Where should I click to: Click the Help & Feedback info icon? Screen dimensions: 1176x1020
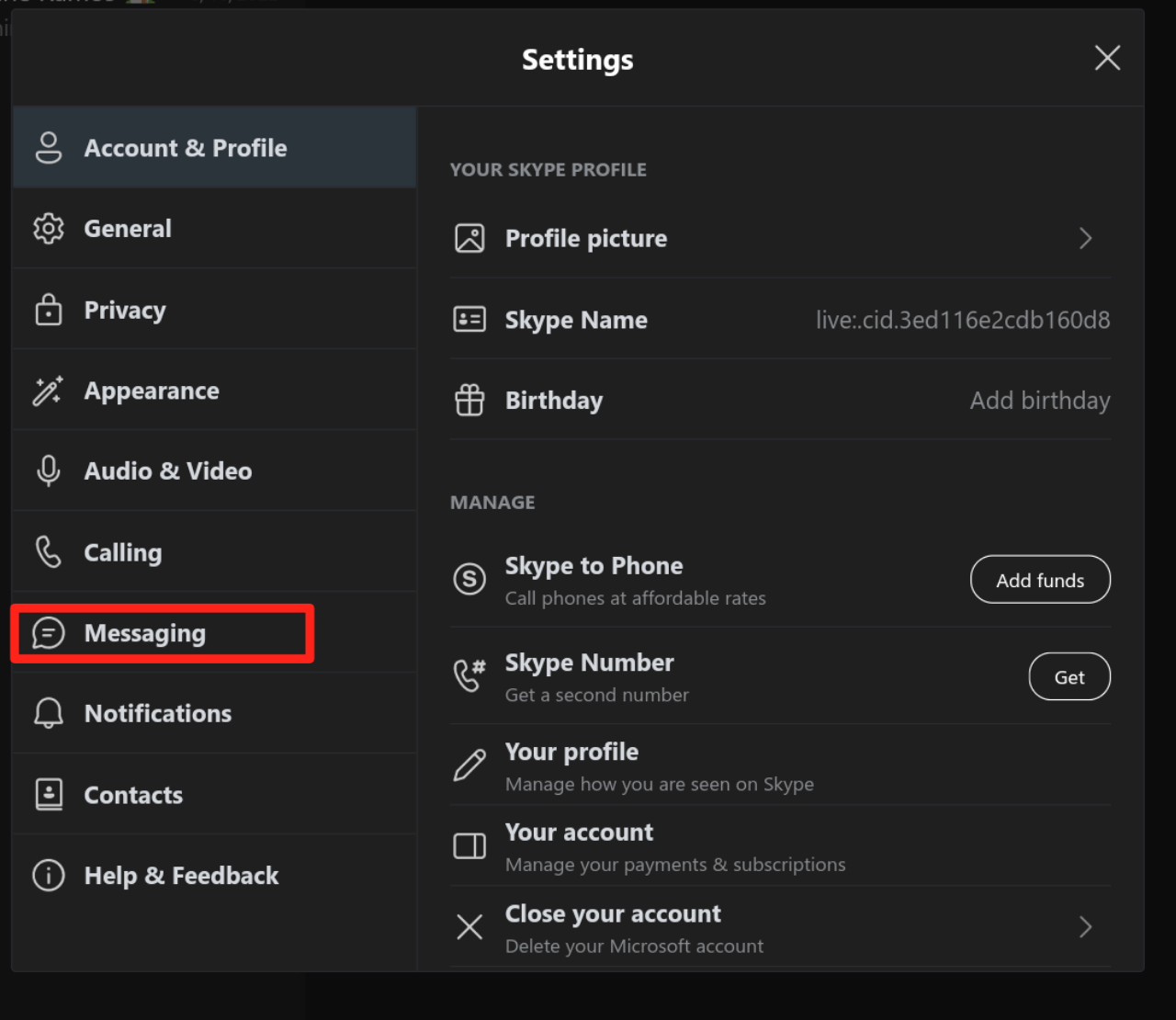tap(49, 875)
